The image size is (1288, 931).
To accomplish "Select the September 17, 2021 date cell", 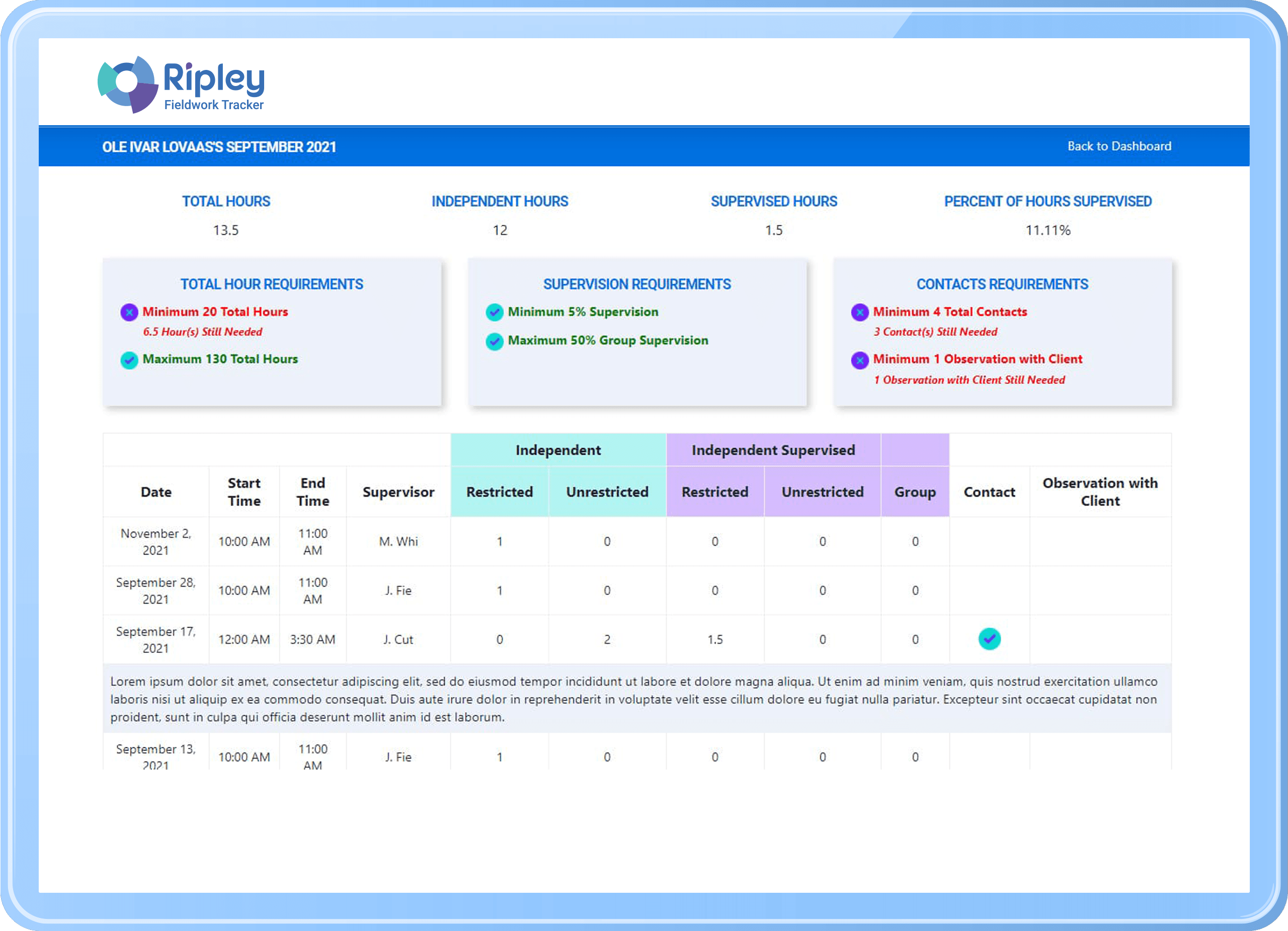I will [156, 639].
